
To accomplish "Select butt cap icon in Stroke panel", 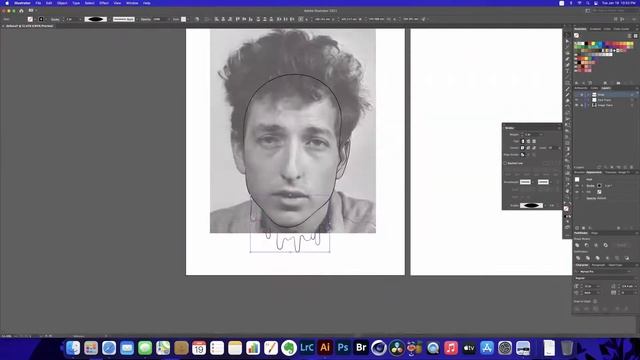I will click(x=523, y=141).
